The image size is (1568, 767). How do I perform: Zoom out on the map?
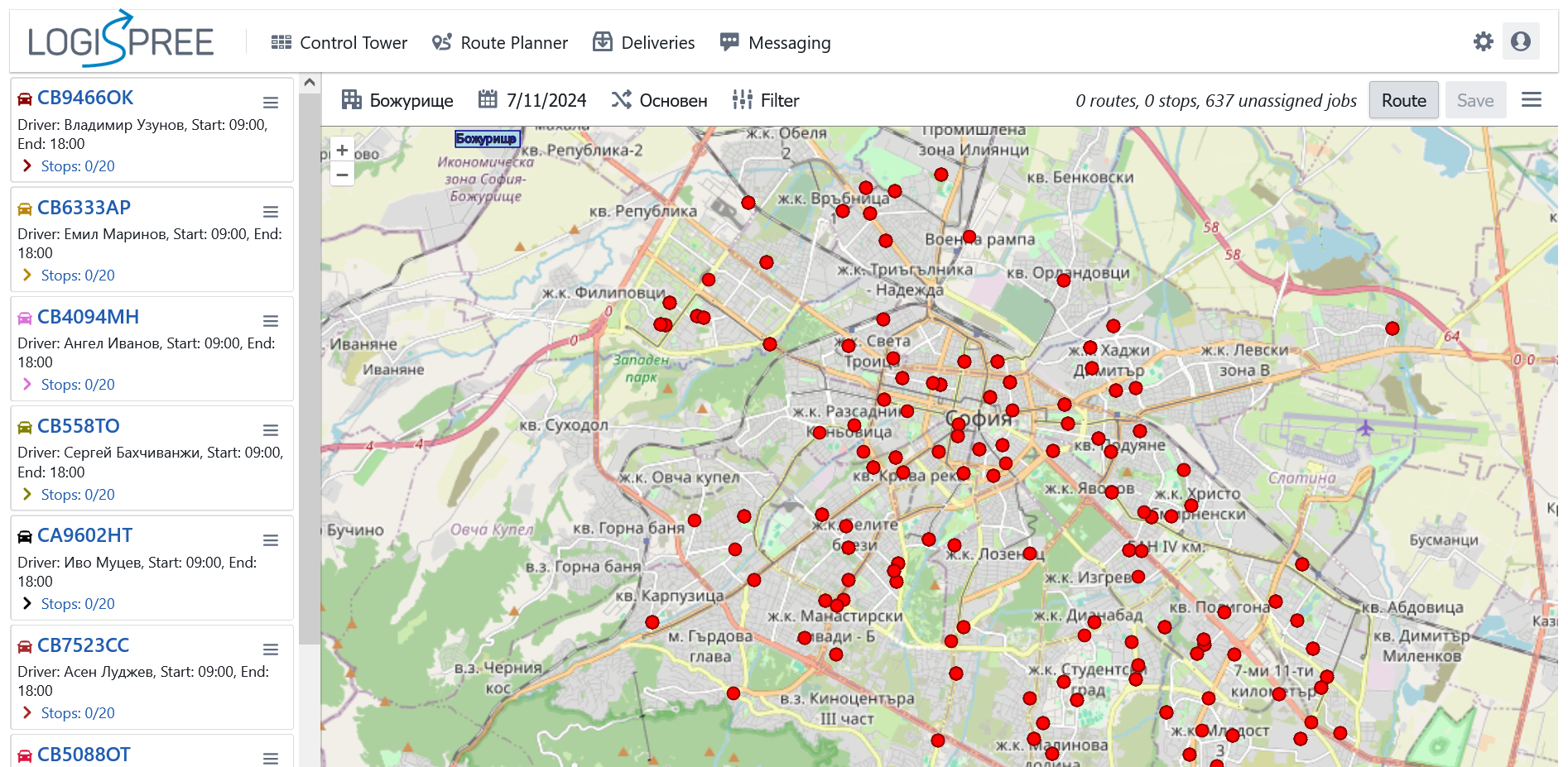tap(342, 175)
